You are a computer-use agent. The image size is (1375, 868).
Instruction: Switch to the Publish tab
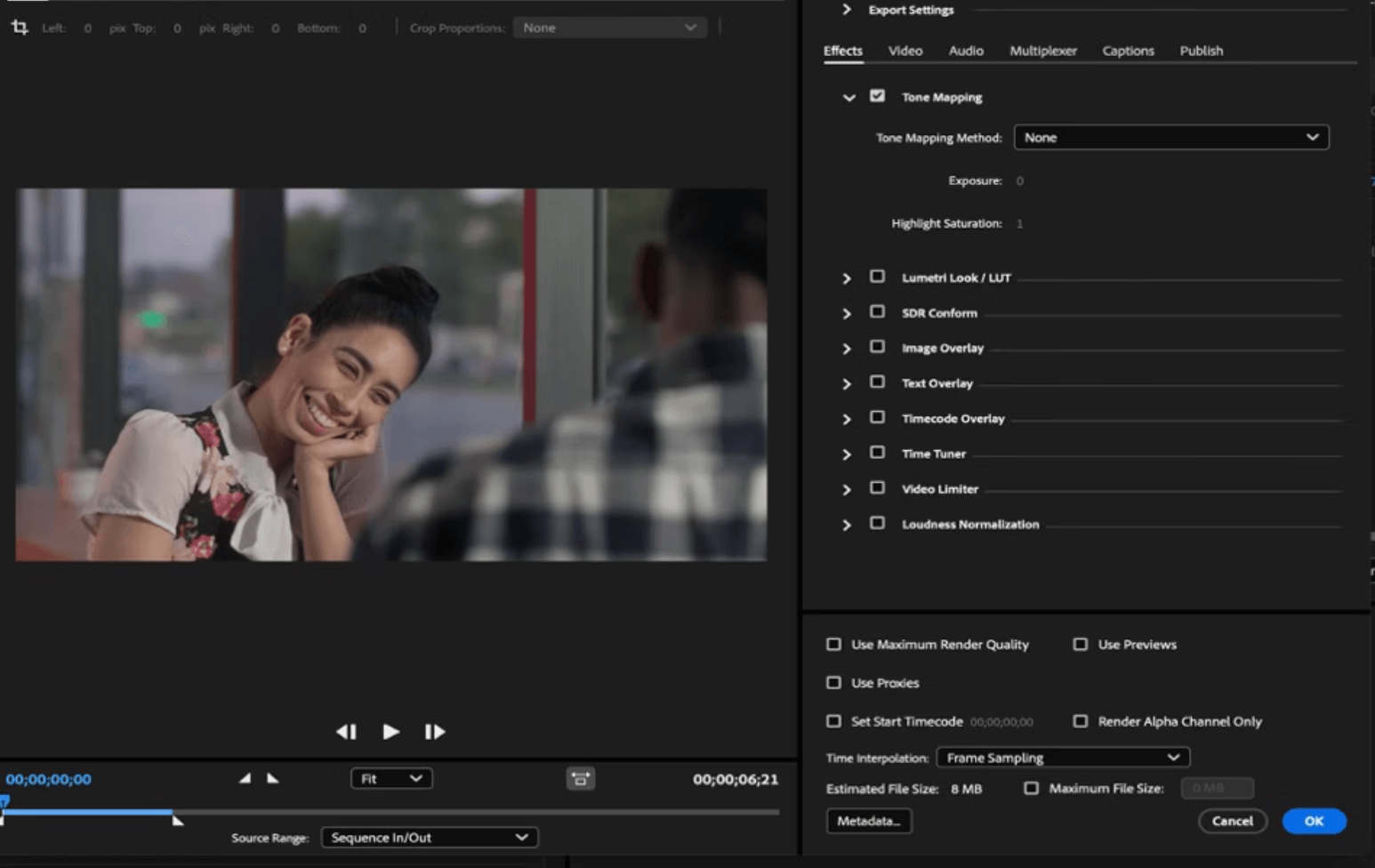(1201, 51)
